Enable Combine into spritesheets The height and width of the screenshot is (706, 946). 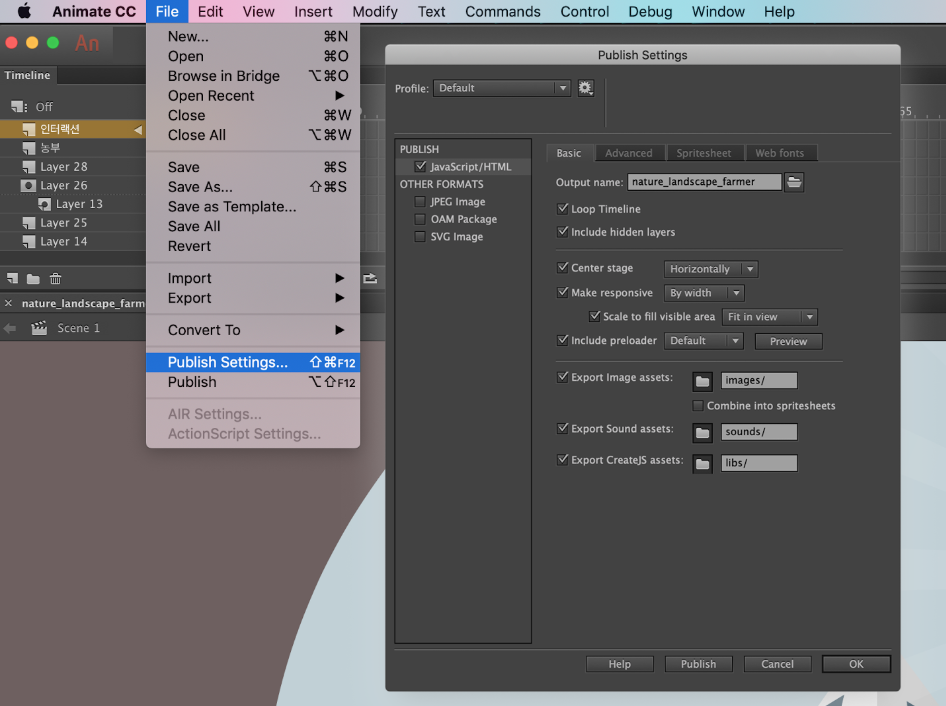coord(698,405)
